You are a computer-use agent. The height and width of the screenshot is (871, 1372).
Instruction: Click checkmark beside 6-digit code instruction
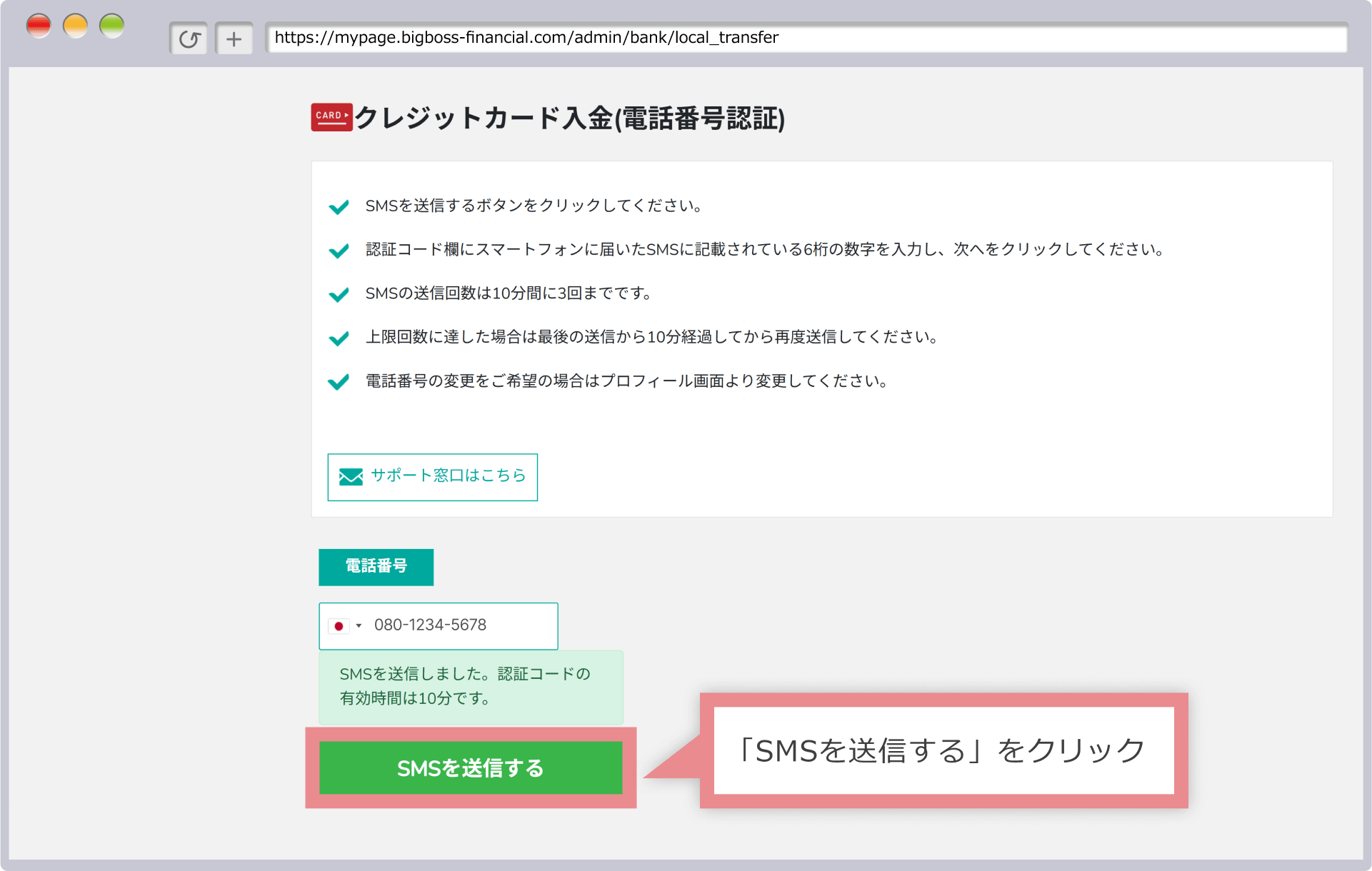pyautogui.click(x=339, y=251)
